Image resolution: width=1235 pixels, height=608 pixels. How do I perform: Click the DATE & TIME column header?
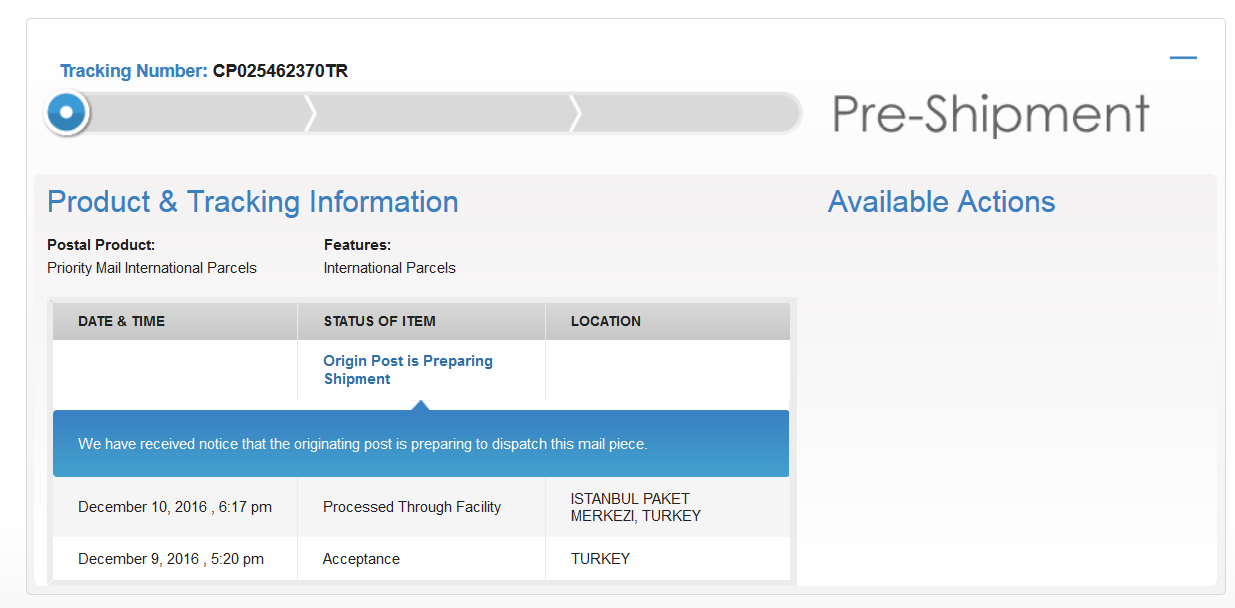click(121, 321)
